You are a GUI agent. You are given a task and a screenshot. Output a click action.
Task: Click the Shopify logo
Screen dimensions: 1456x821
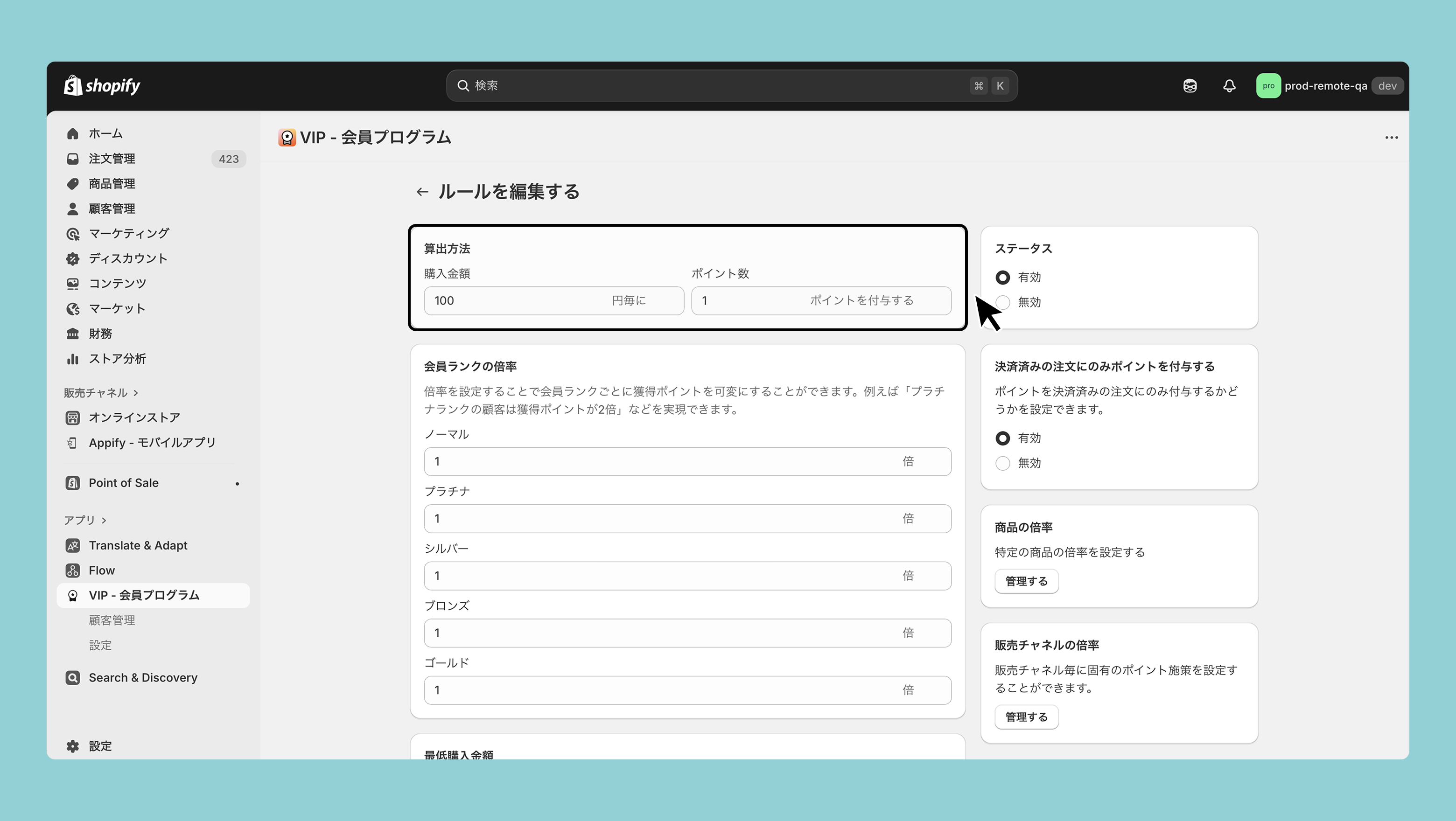pos(102,86)
